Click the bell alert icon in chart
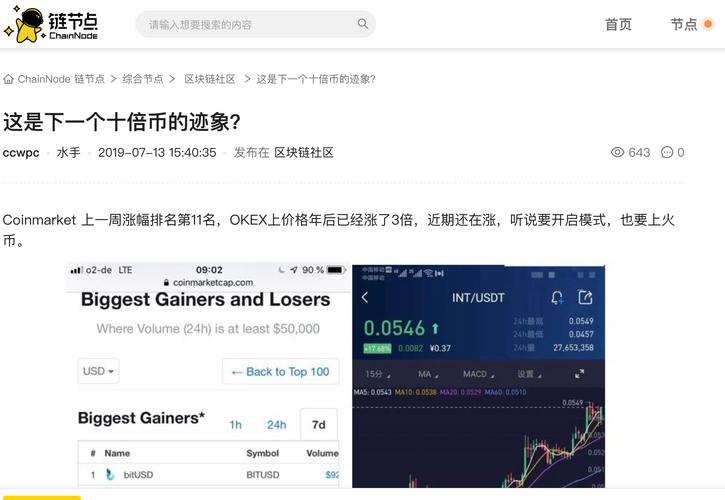Screen dimensions: 725x500 tap(557, 297)
